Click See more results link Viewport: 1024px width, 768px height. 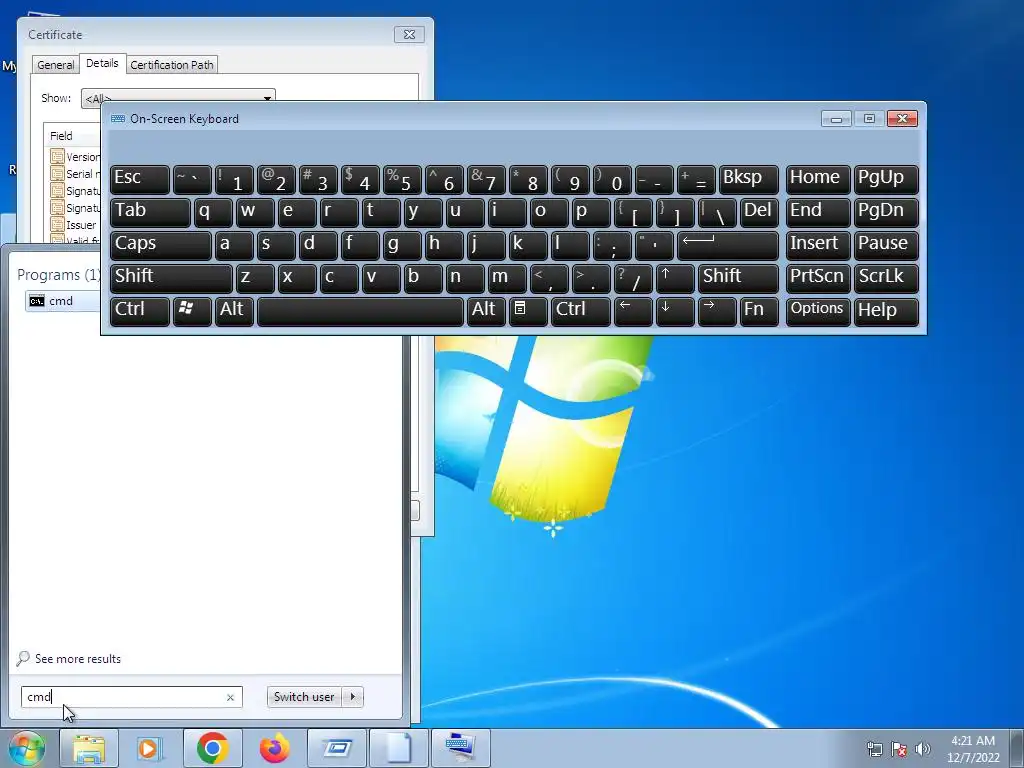[x=78, y=659]
